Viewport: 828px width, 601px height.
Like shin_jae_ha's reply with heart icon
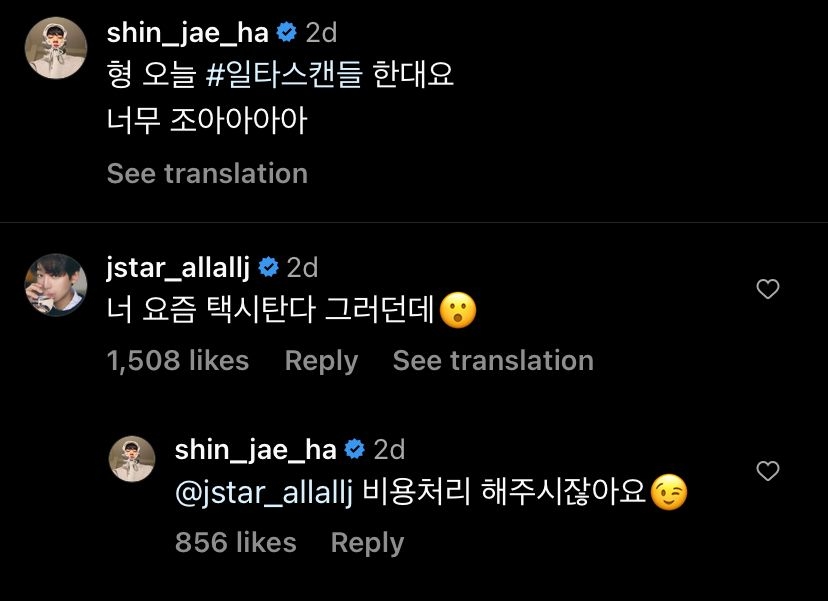[768, 471]
